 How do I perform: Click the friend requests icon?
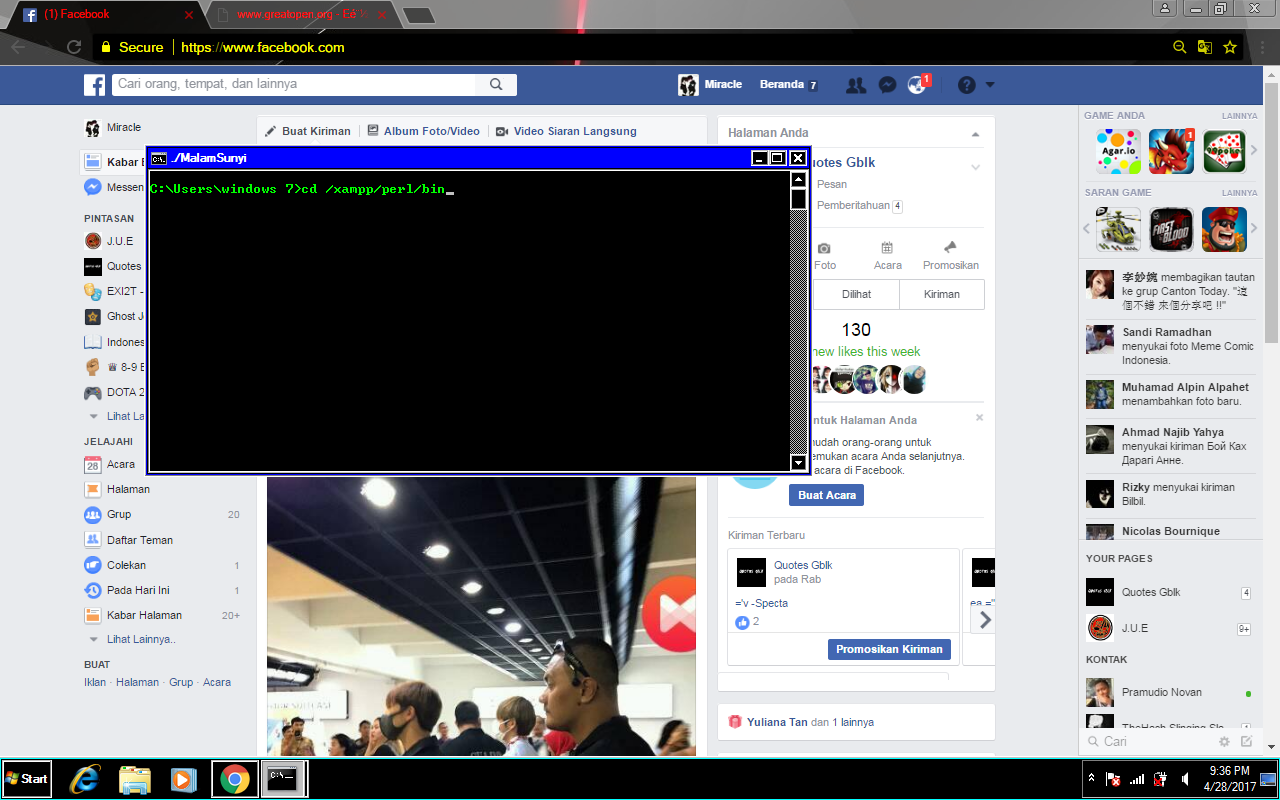856,84
